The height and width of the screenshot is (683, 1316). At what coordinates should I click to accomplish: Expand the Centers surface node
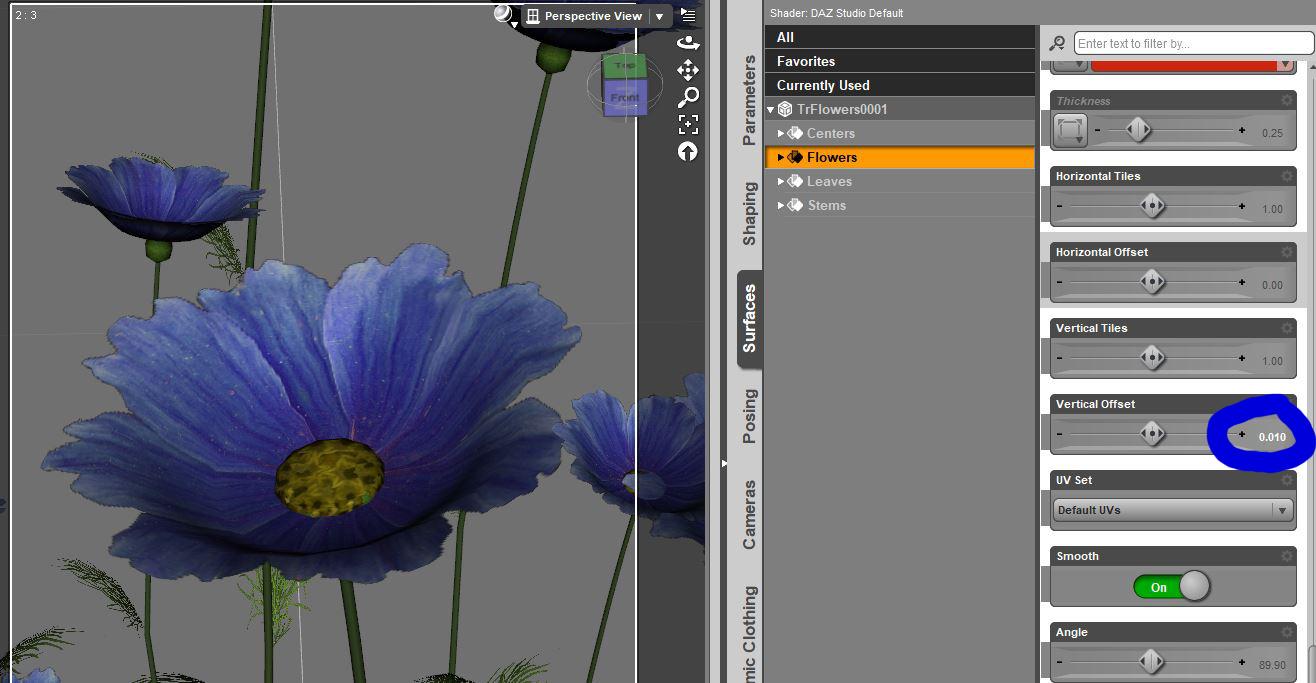click(x=781, y=133)
